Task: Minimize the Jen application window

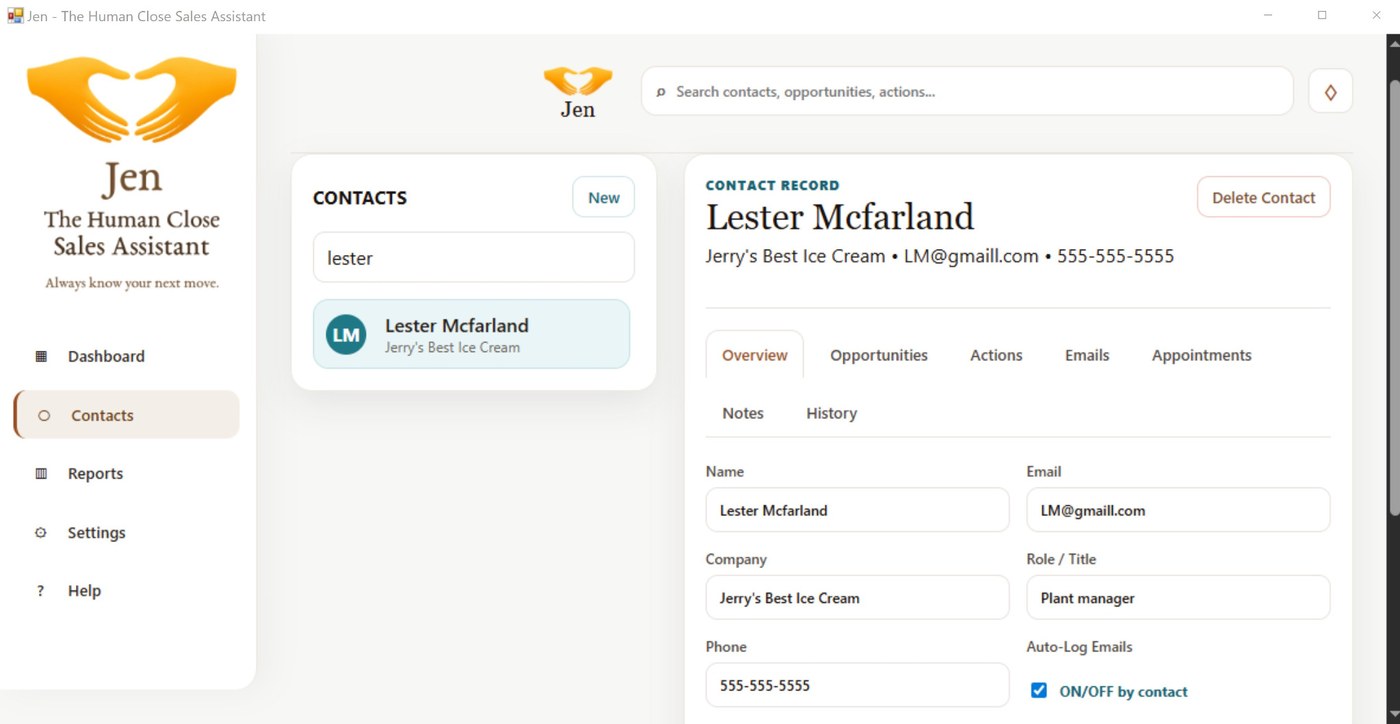Action: (x=1268, y=16)
